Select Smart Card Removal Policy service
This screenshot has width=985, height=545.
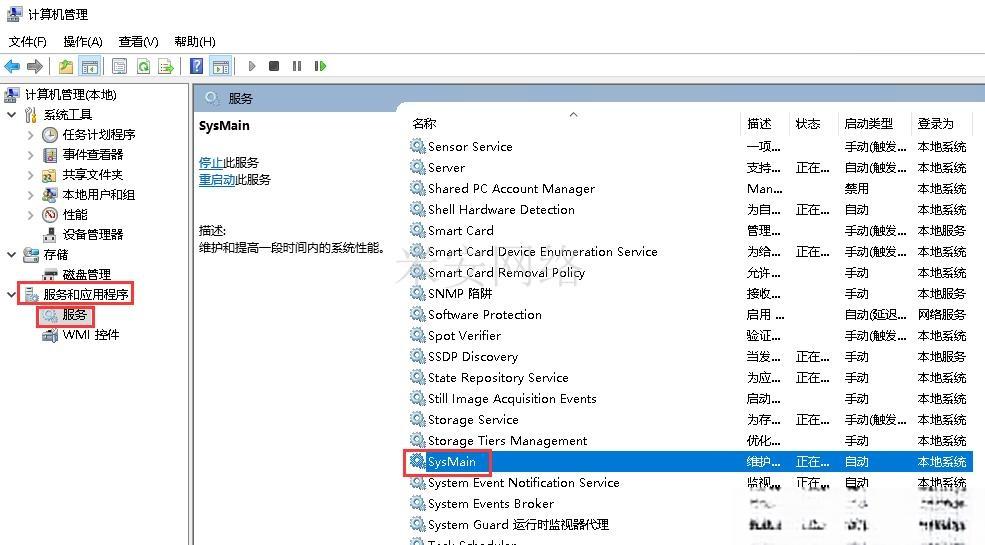[x=690, y=272]
